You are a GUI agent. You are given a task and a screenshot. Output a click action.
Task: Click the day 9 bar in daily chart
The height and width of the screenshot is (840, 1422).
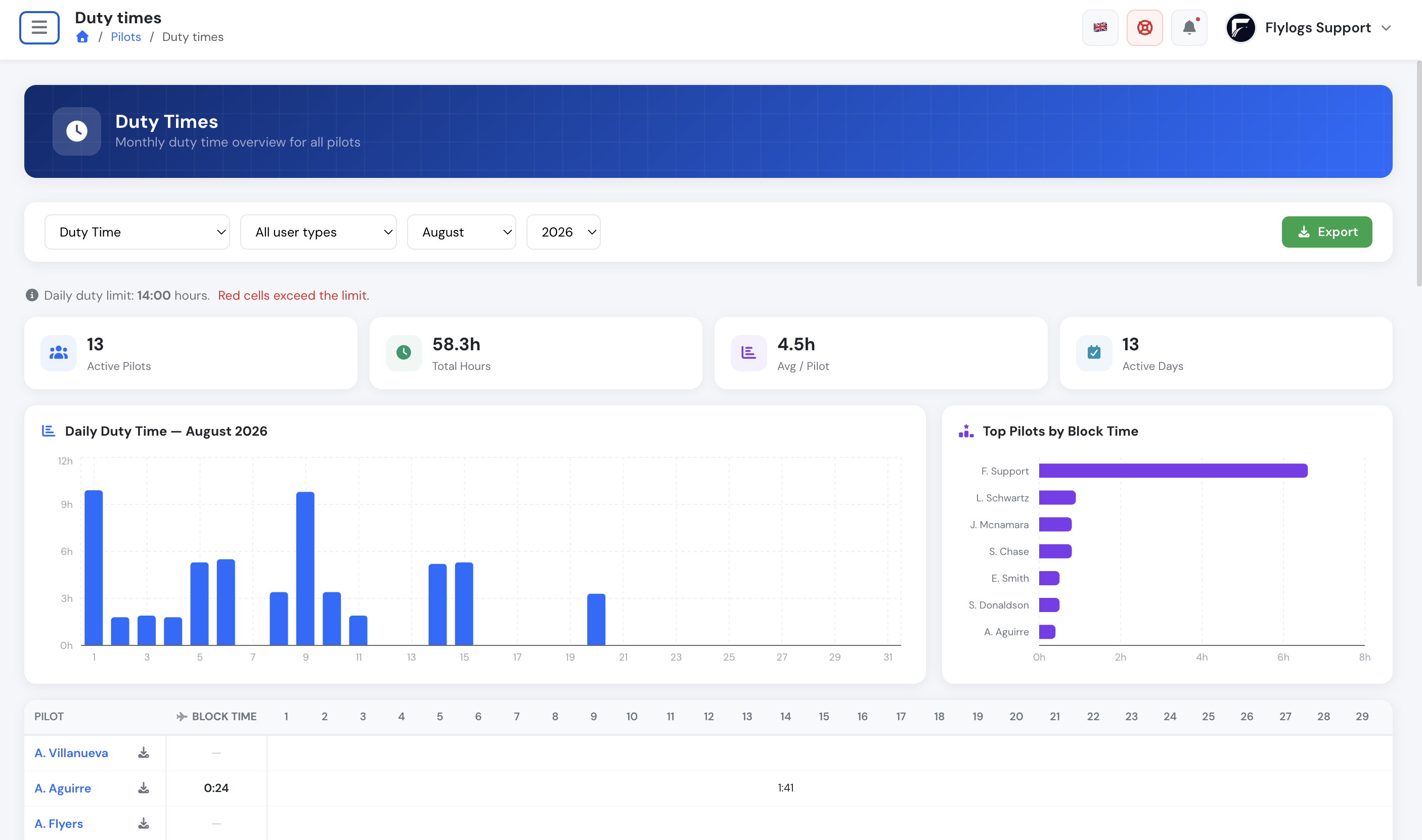pos(305,568)
